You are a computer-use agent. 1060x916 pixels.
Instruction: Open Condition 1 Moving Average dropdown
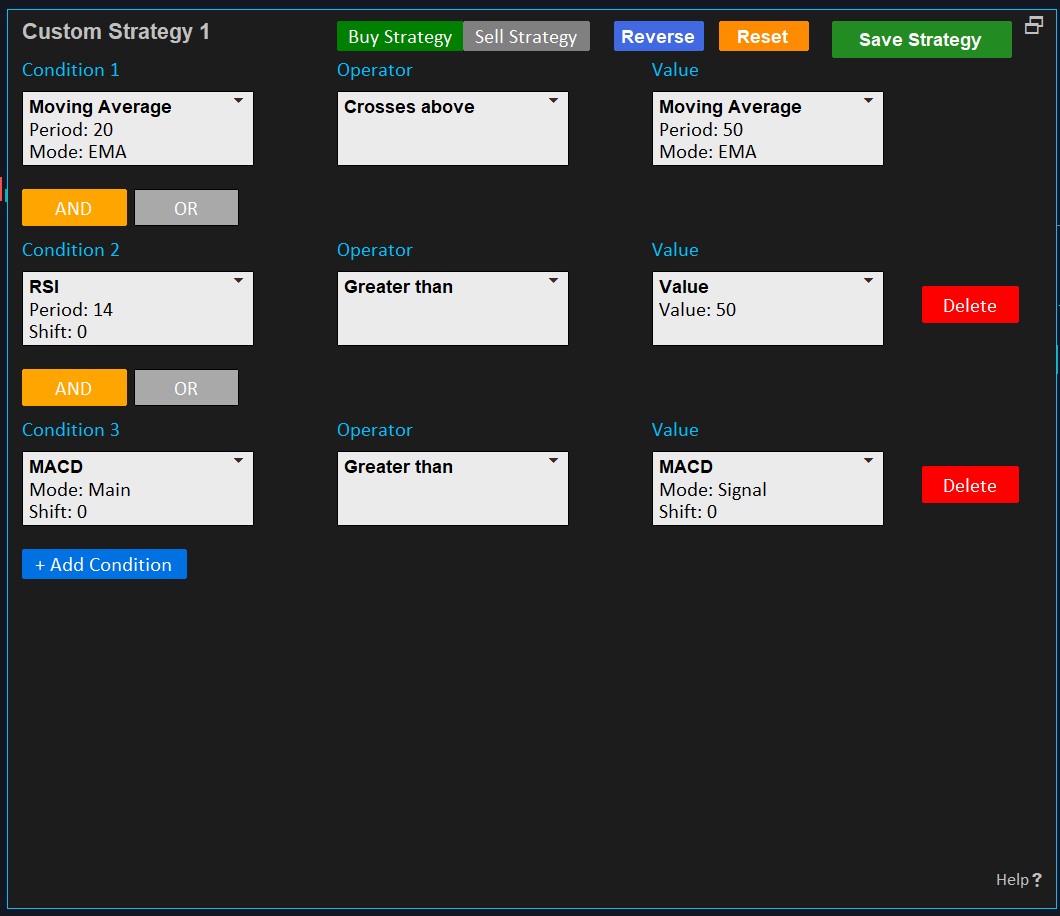pyautogui.click(x=138, y=129)
